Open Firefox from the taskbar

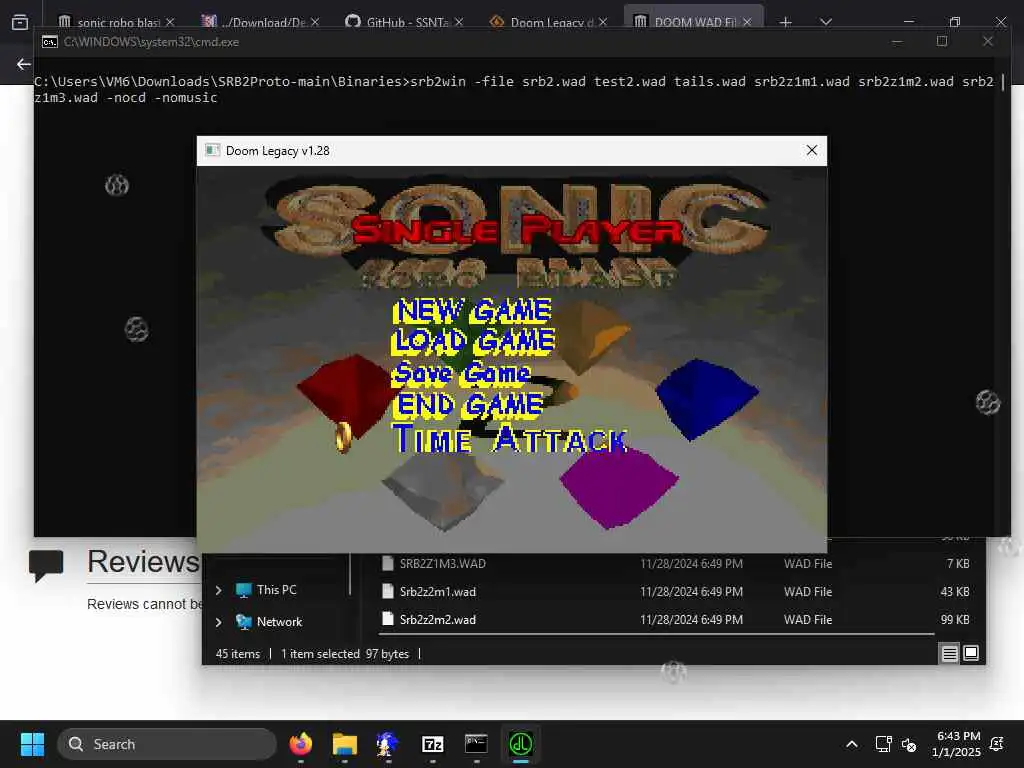coord(300,744)
